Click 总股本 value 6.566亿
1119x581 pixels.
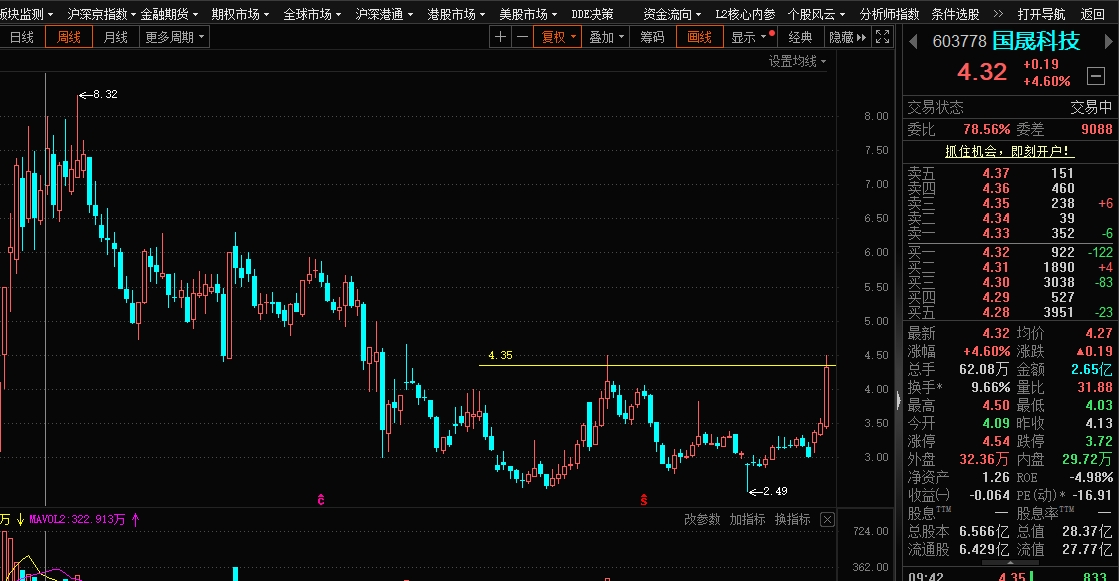(984, 531)
